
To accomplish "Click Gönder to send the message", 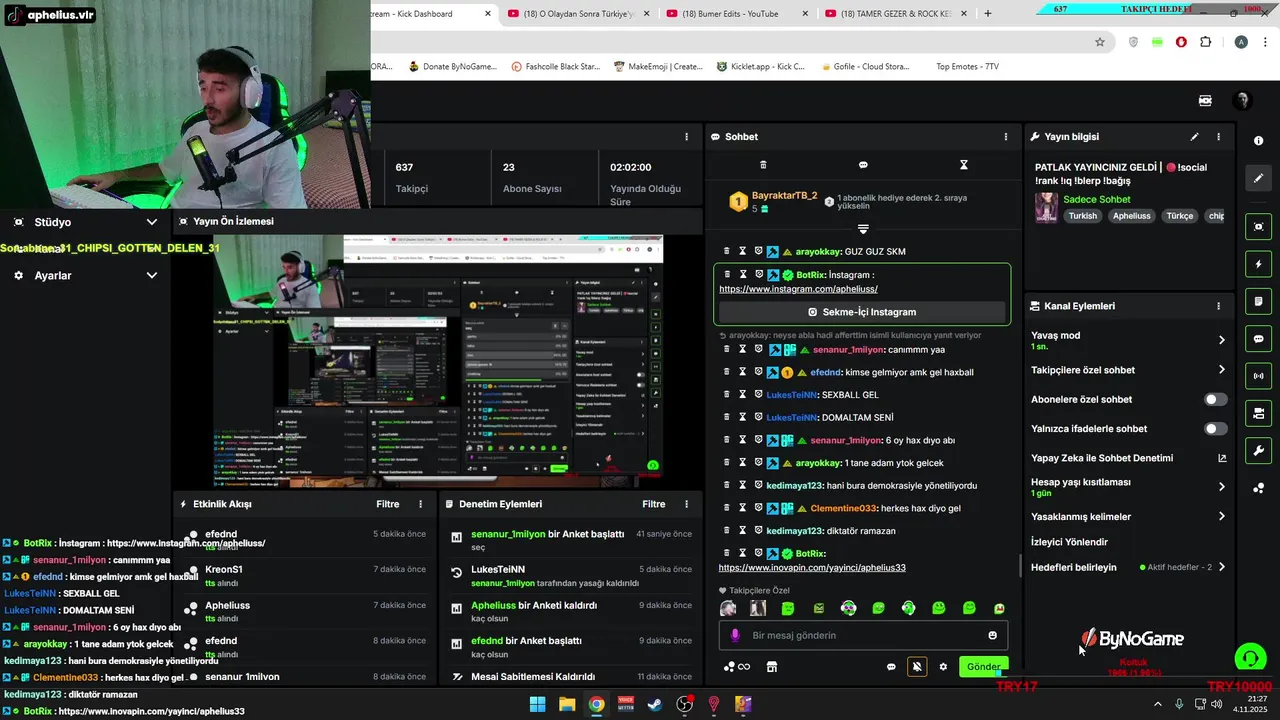I will [x=983, y=667].
